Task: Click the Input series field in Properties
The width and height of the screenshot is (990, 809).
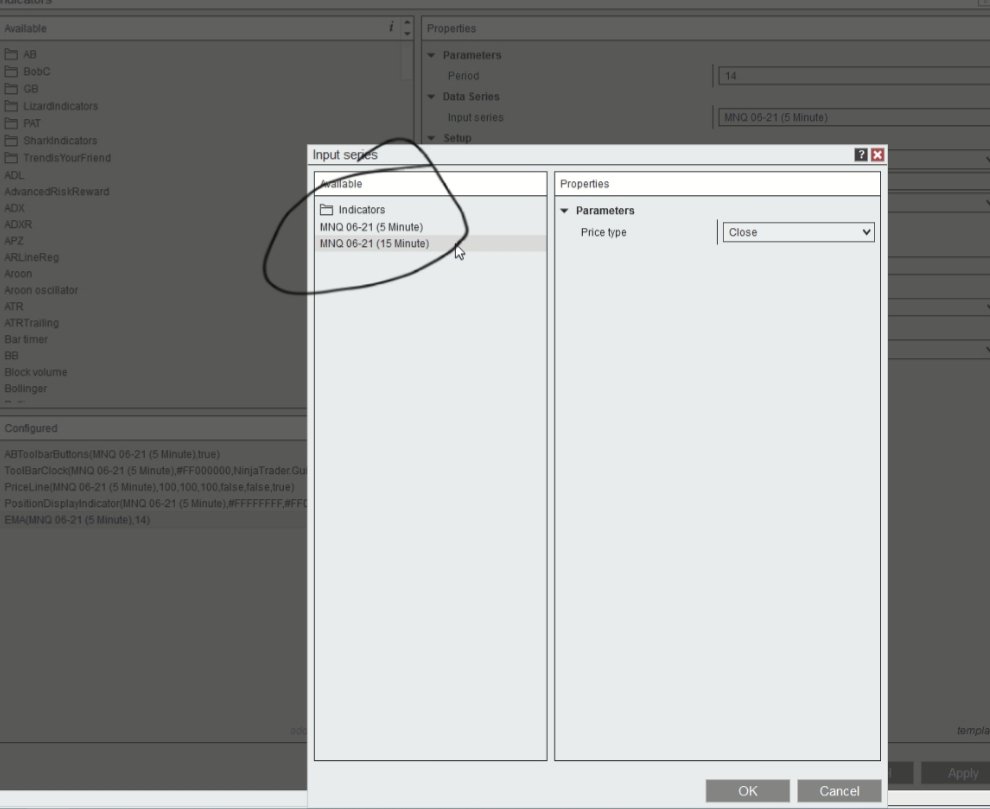Action: (x=854, y=117)
